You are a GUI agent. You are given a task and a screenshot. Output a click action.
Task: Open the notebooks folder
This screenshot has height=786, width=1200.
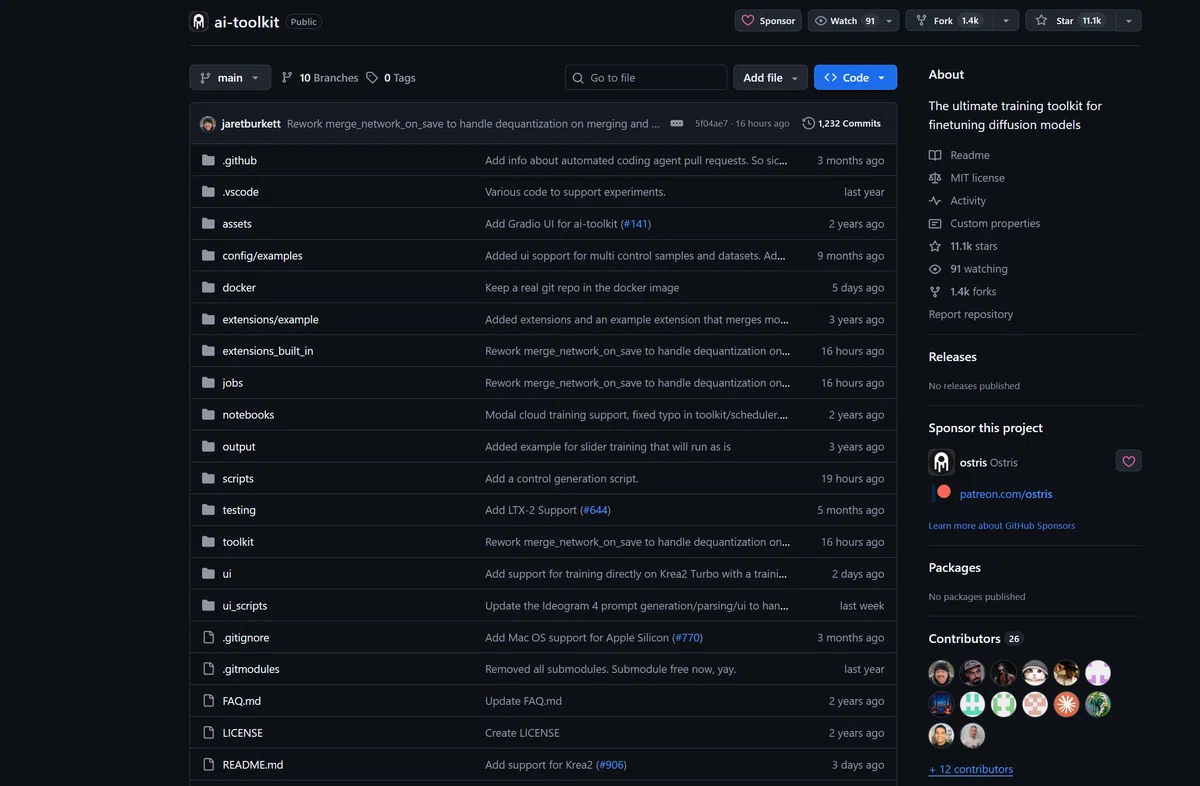pos(248,415)
